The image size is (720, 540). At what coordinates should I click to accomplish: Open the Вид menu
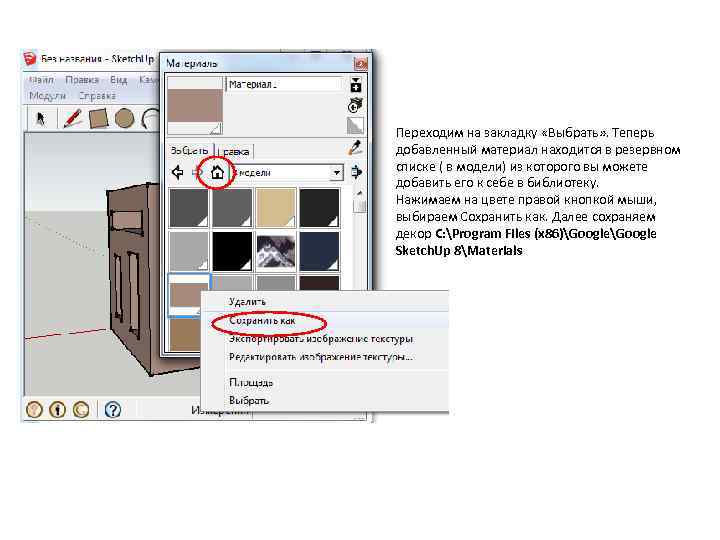click(x=118, y=80)
